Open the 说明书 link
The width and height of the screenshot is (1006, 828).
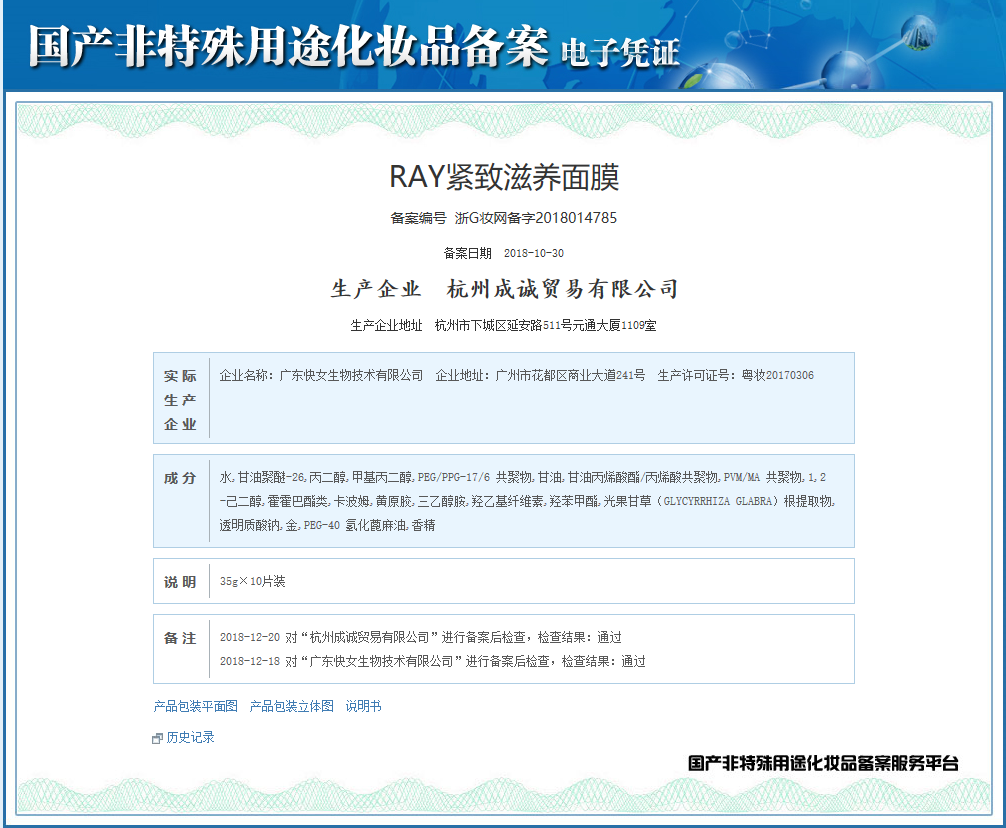point(363,706)
